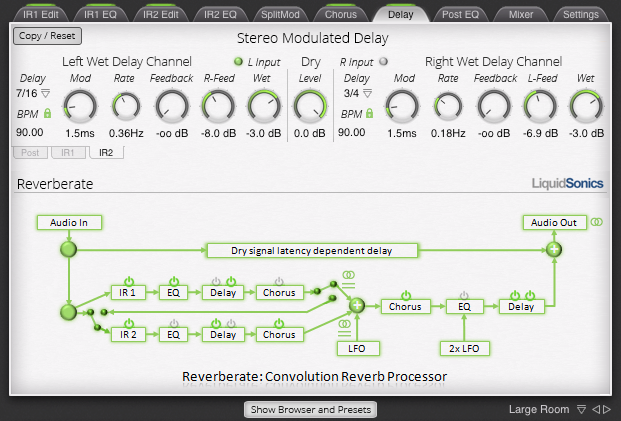This screenshot has width=621, height=421.
Task: Click first power icon above IR 2 Delay
Action: click(x=216, y=323)
